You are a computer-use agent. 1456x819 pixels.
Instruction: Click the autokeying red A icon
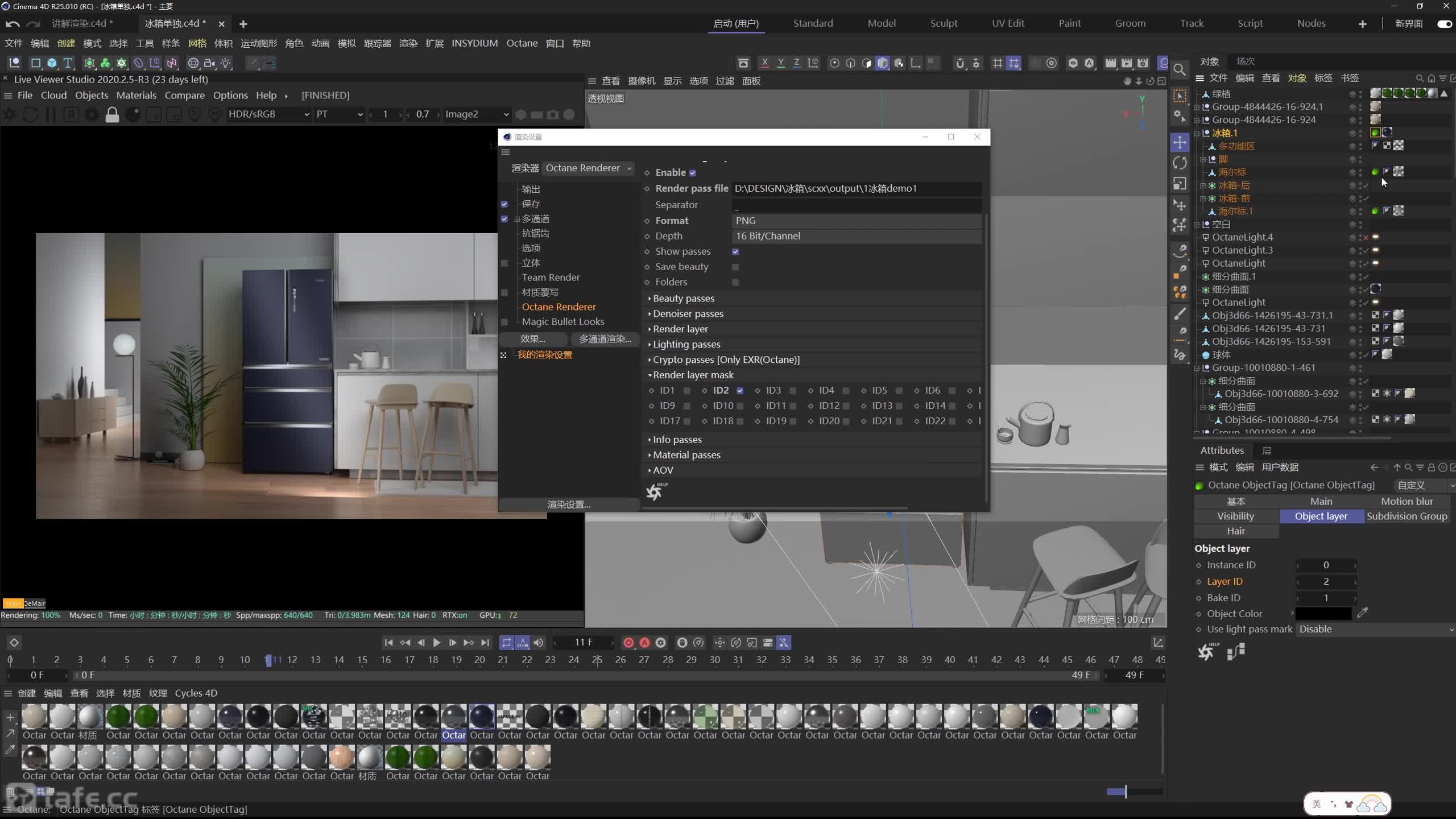(644, 643)
